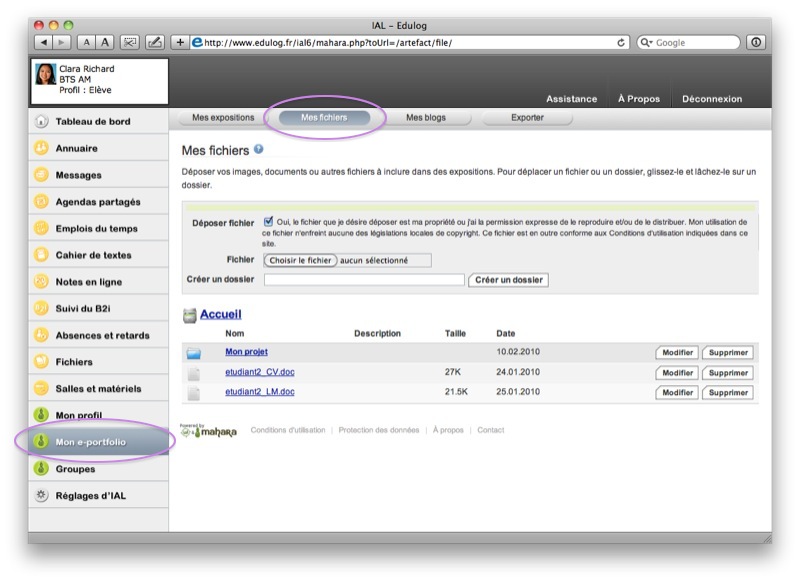The image size is (800, 582).
Task: Toggle the copyright permission checkbox
Action: point(268,222)
